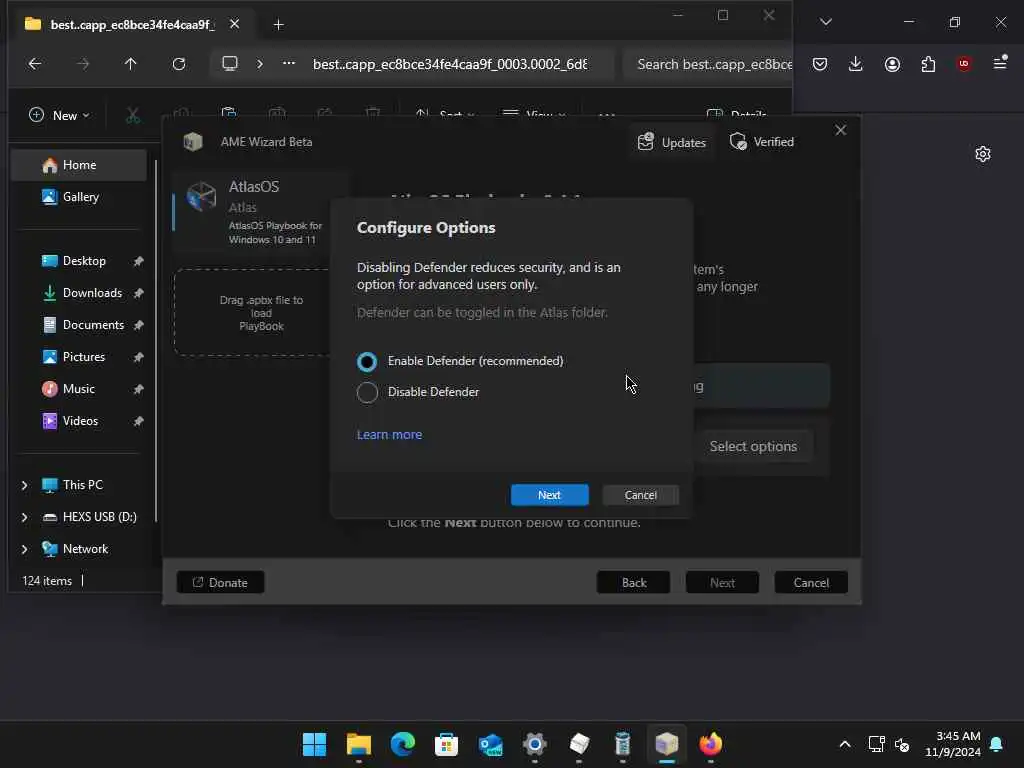The width and height of the screenshot is (1024, 768).
Task: Open Pictures in quick access
Action: (79, 357)
